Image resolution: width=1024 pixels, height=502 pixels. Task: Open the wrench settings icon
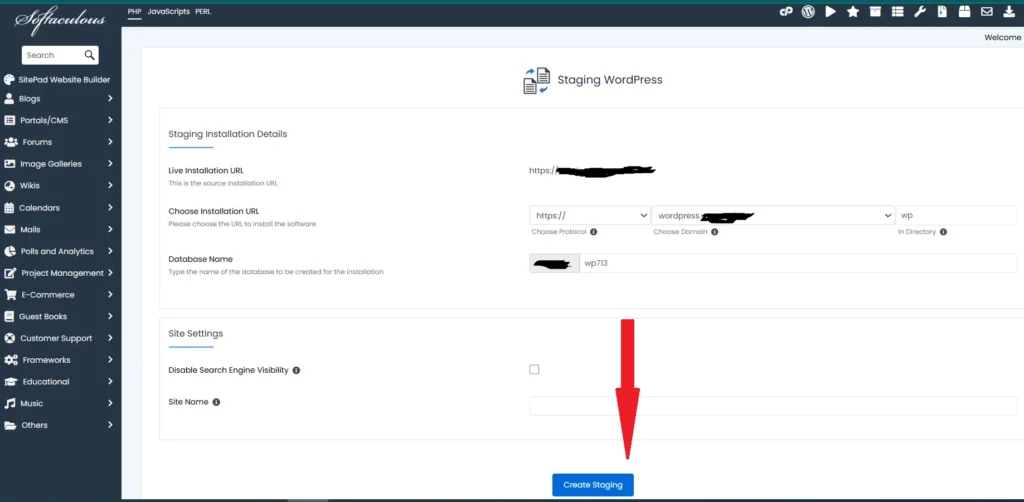(920, 12)
